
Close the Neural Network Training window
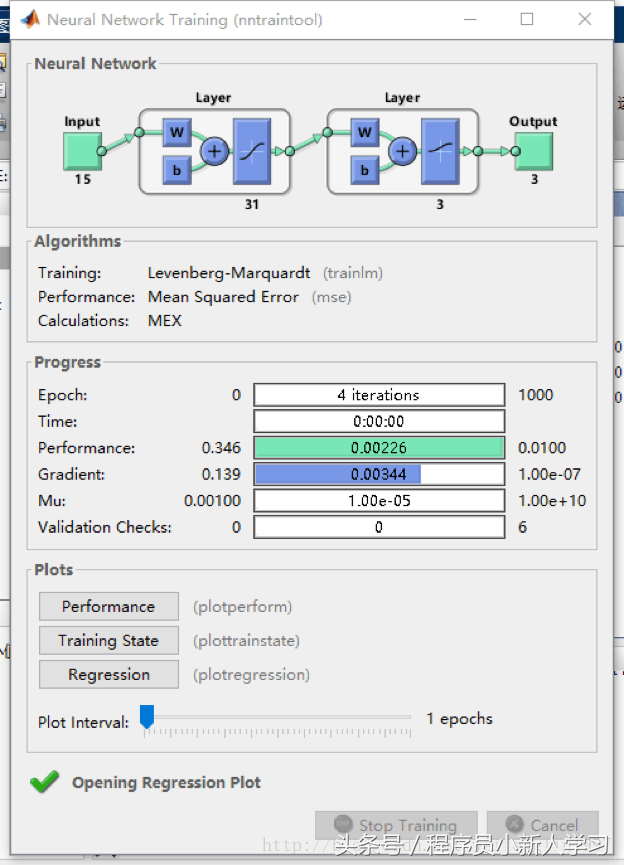tap(585, 19)
